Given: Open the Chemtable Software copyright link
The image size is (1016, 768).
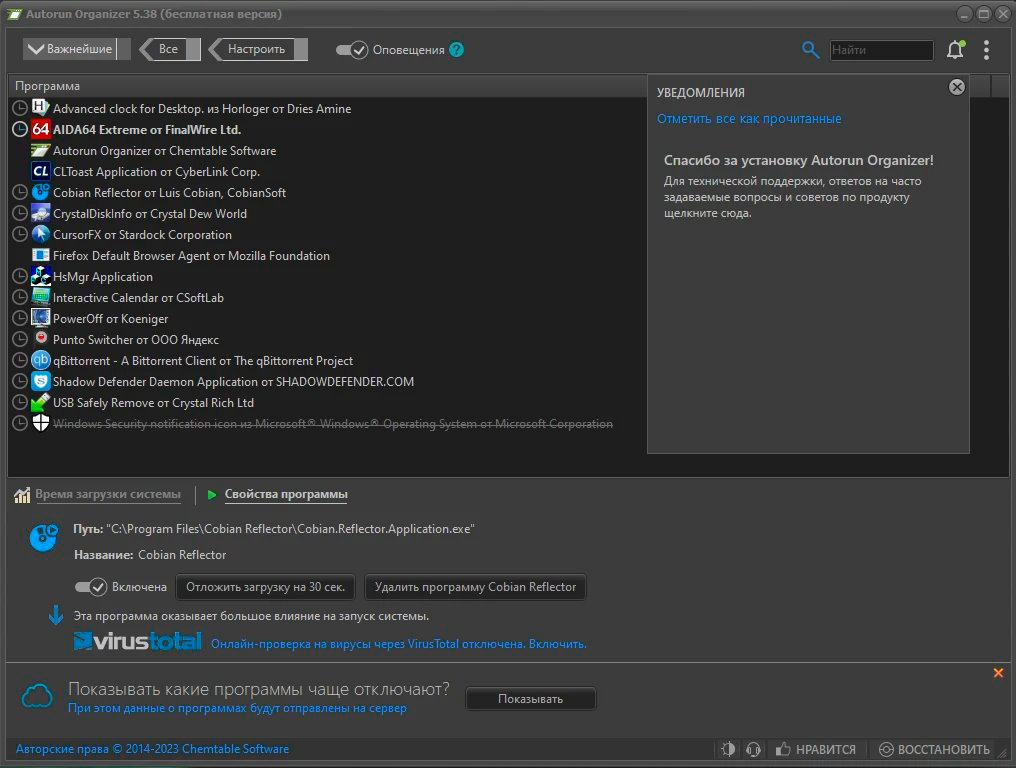Looking at the screenshot, I should pyautogui.click(x=152, y=749).
